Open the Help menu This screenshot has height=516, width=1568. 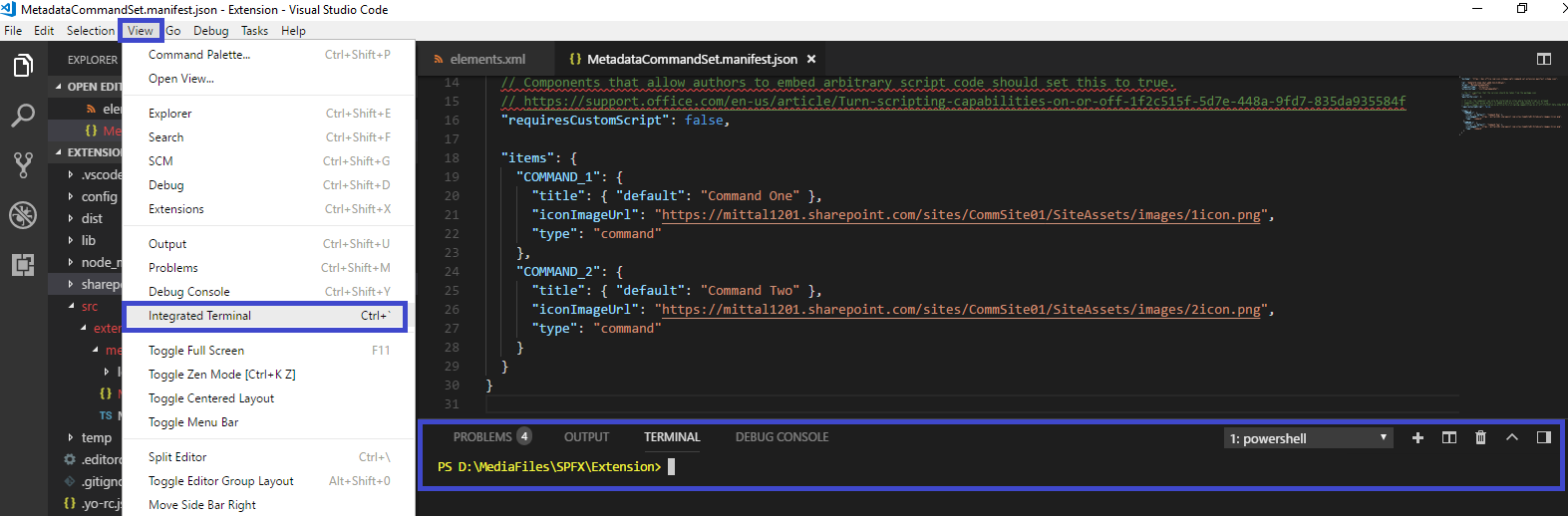(x=293, y=31)
